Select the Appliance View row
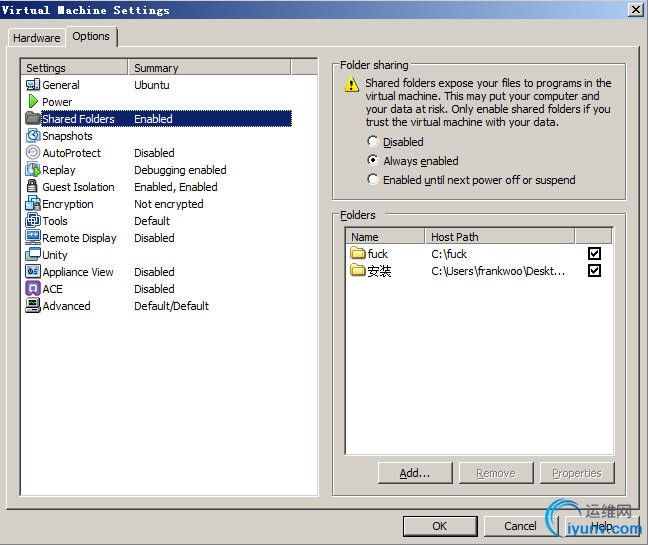 pos(158,271)
